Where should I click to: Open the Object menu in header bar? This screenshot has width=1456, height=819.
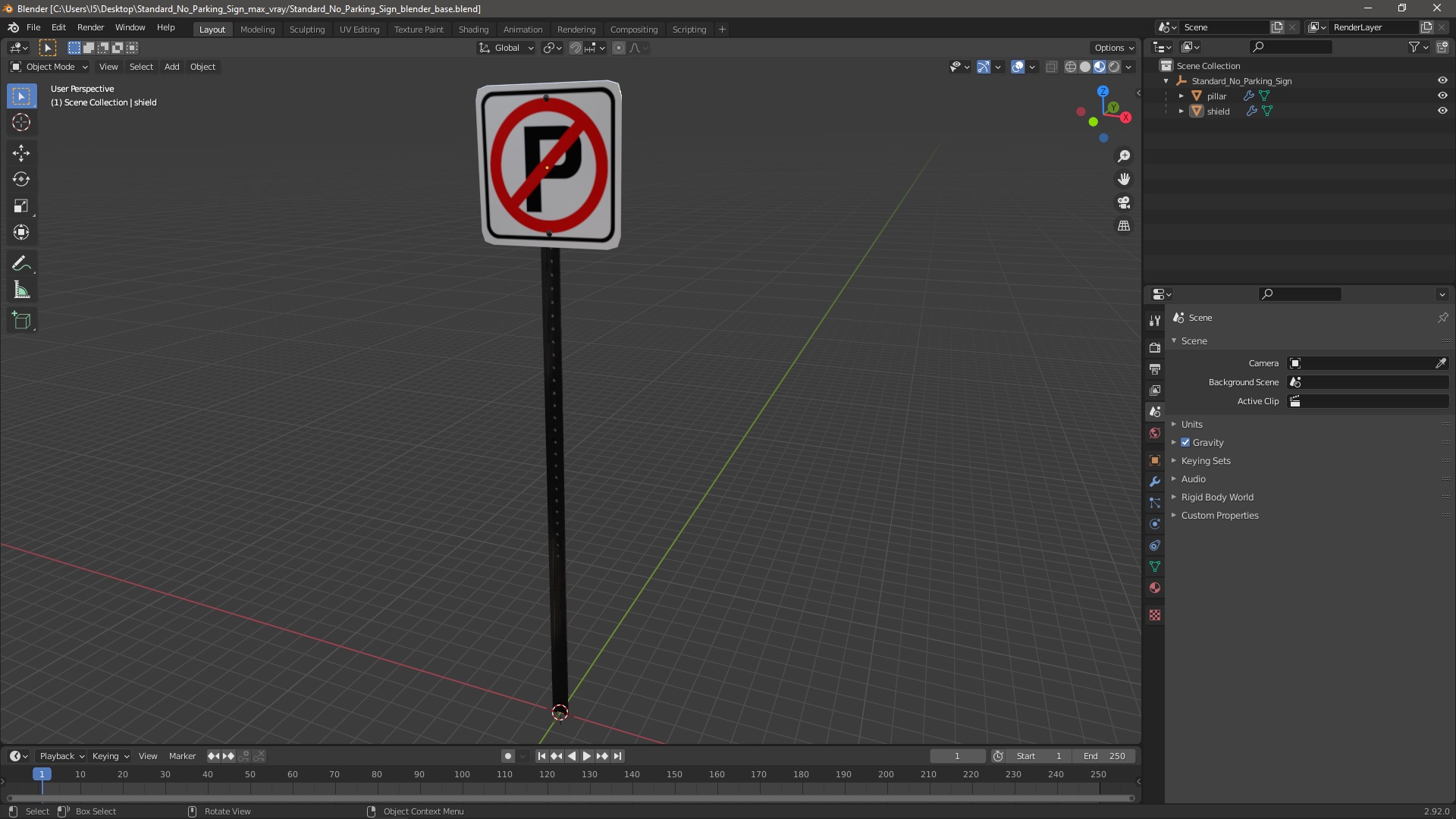click(x=202, y=66)
